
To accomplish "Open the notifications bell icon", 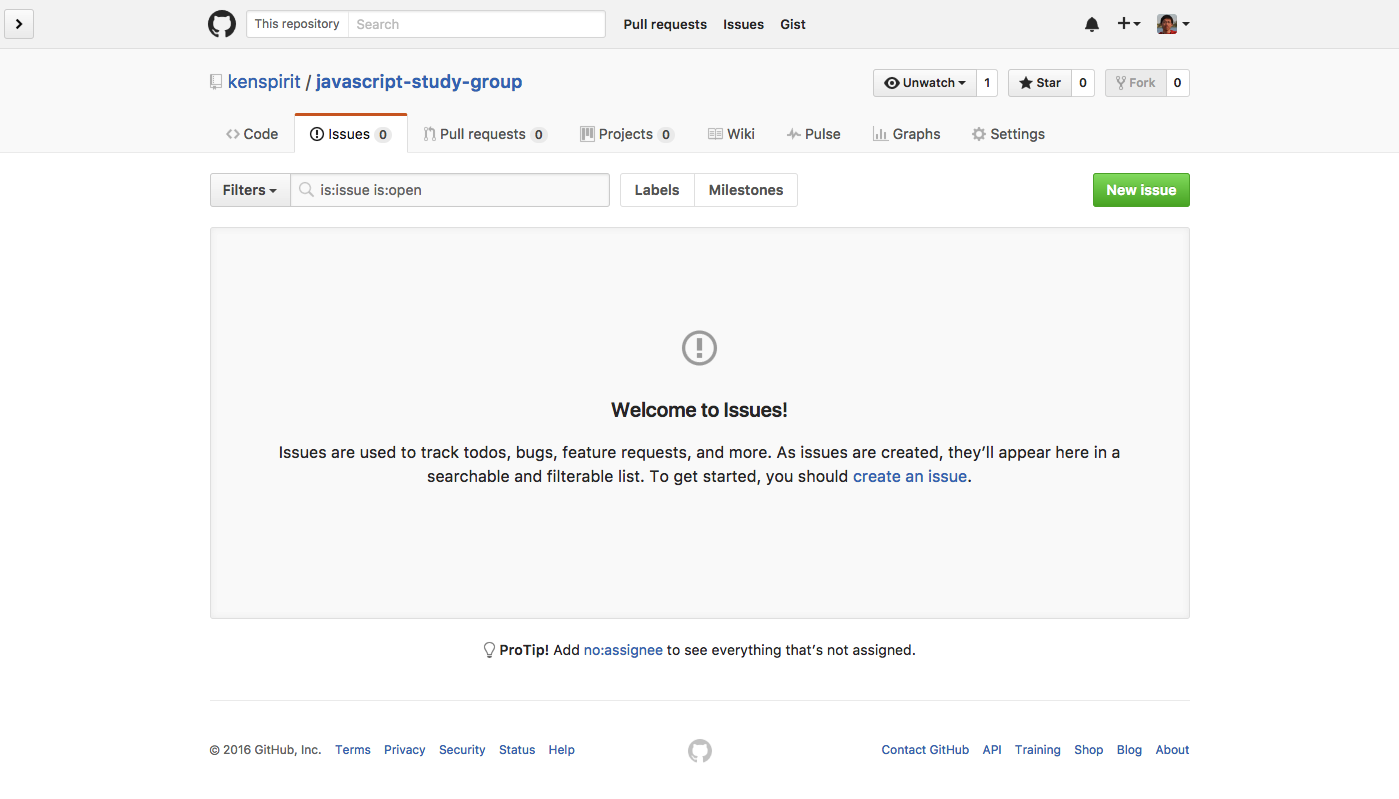I will click(1092, 24).
